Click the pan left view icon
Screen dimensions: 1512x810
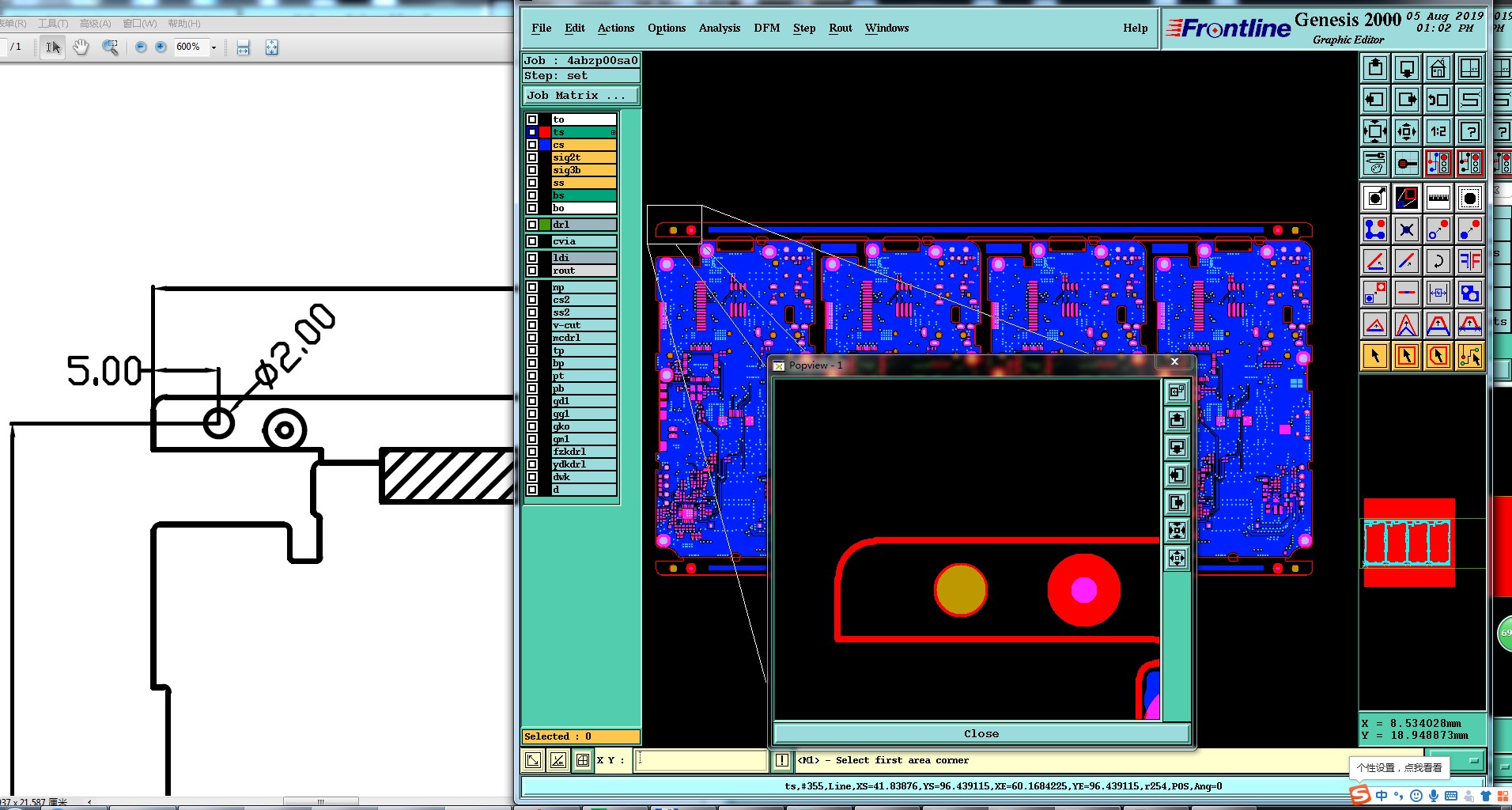tap(1375, 100)
